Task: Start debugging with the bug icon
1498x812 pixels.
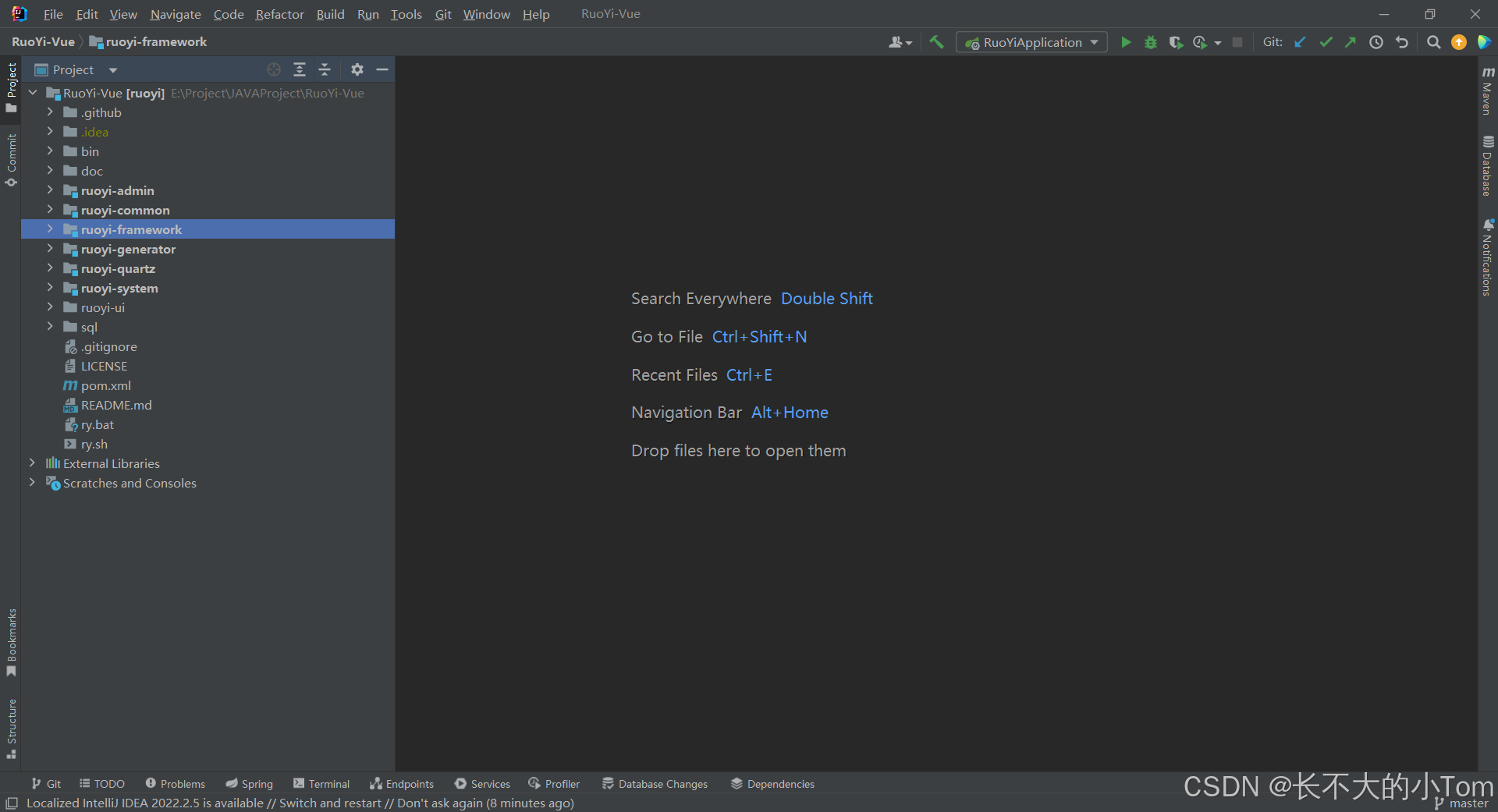Action: (1151, 42)
